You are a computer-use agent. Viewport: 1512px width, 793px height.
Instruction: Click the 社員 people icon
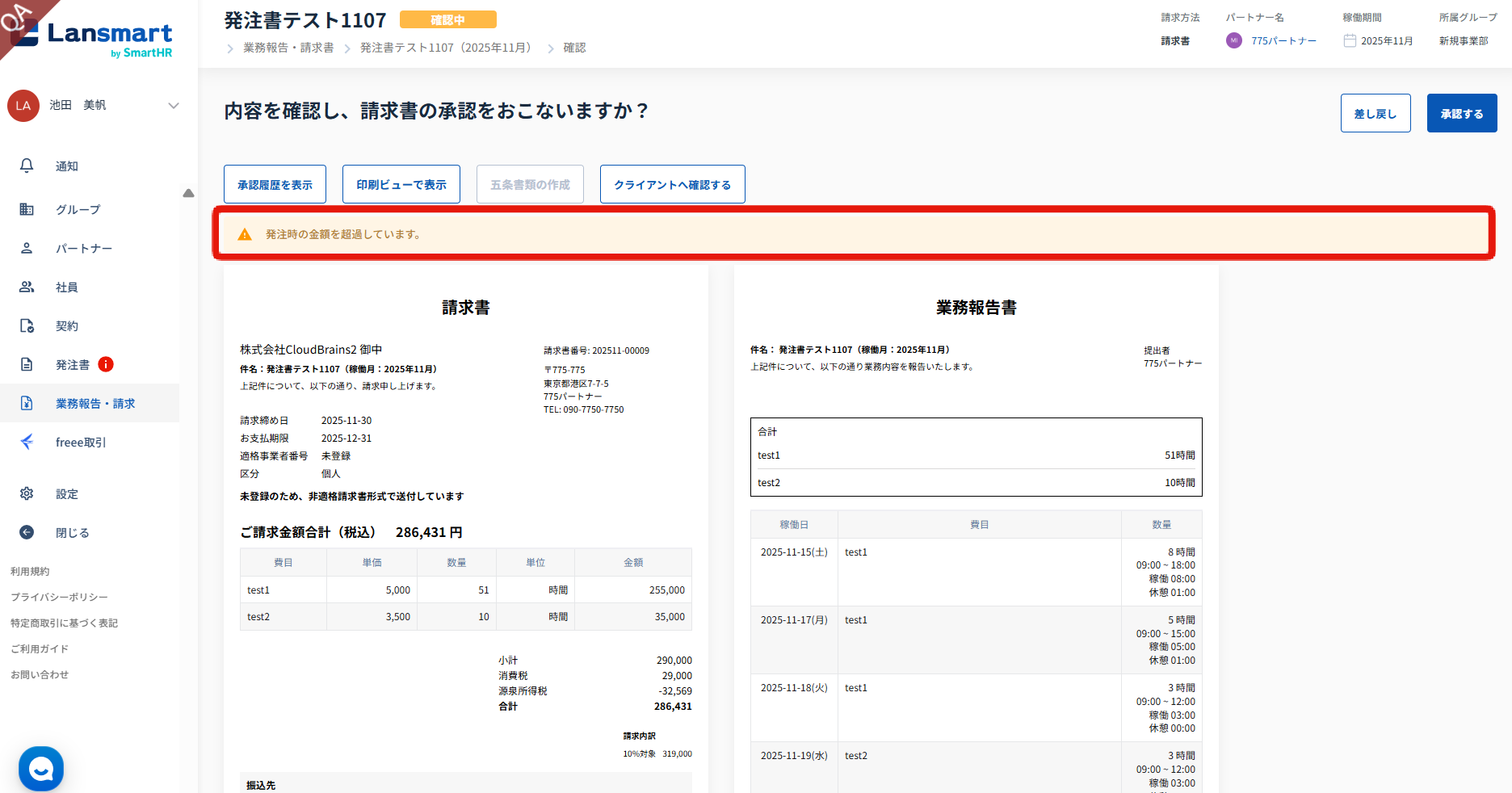(x=27, y=287)
